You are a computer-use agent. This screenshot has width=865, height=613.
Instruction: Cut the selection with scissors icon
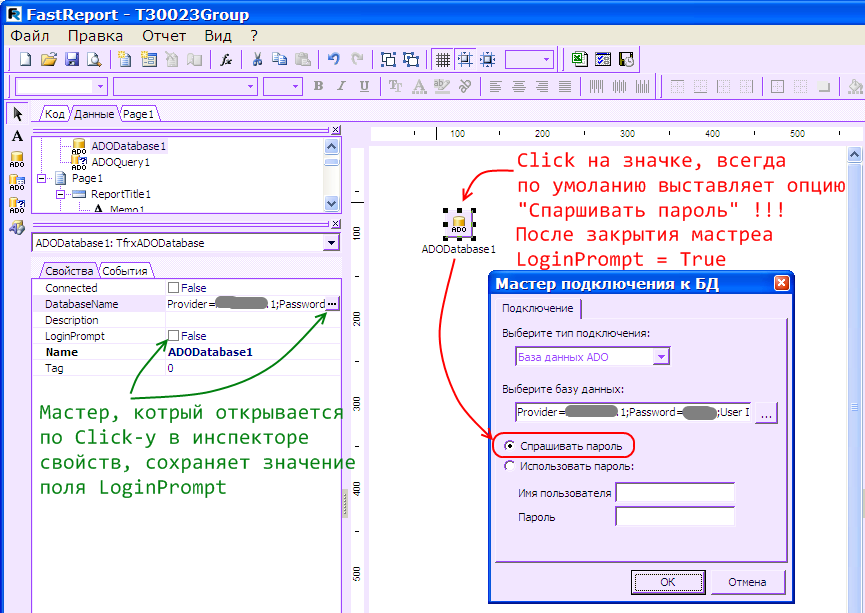tap(257, 59)
